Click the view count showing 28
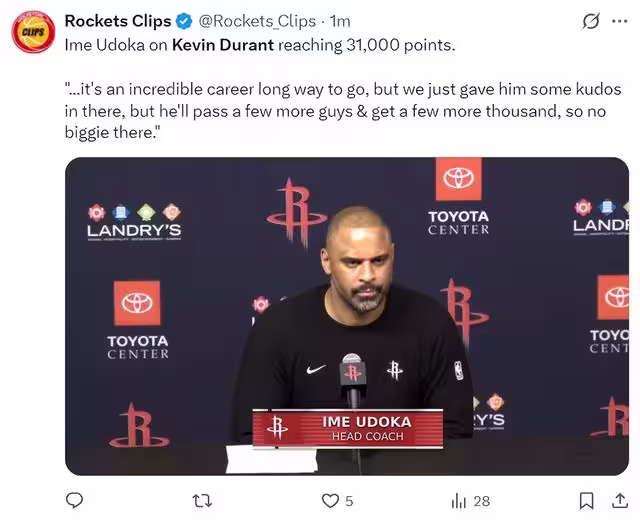 click(482, 501)
